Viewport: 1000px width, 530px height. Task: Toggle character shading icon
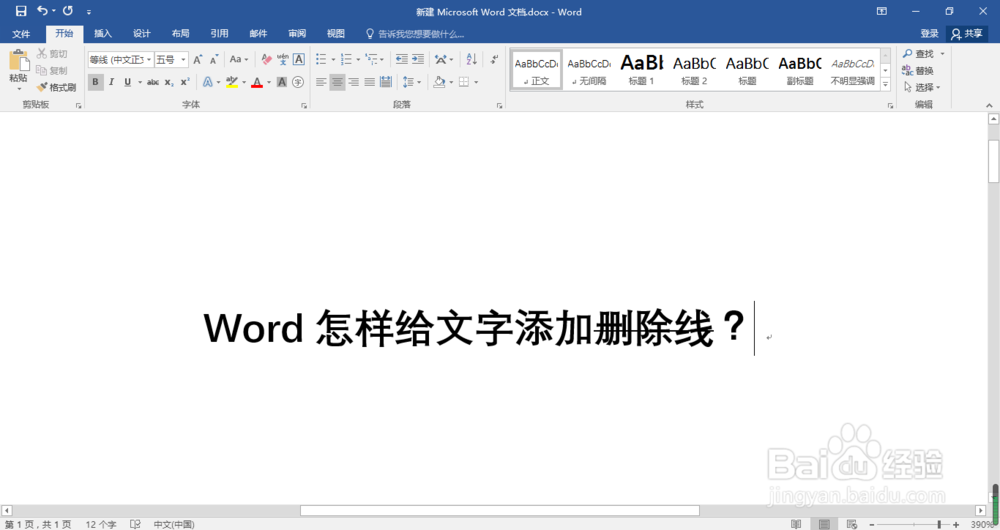tap(282, 82)
